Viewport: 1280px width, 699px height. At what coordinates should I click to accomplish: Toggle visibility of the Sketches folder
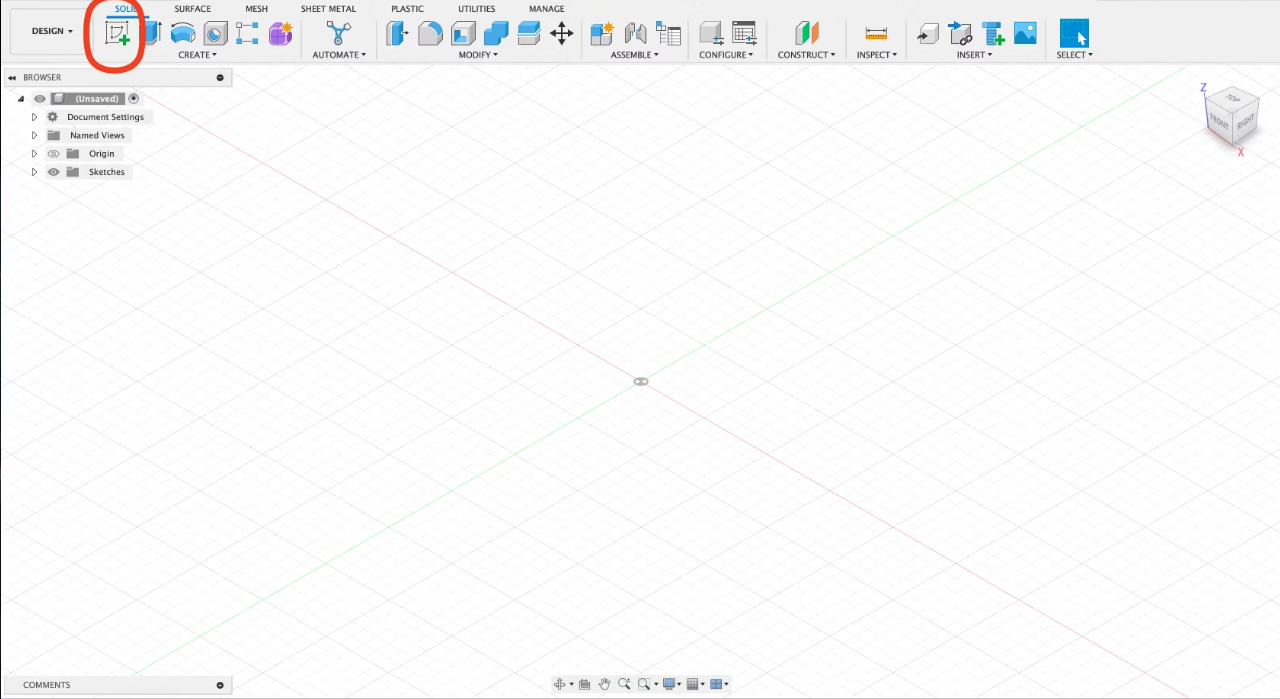click(54, 172)
